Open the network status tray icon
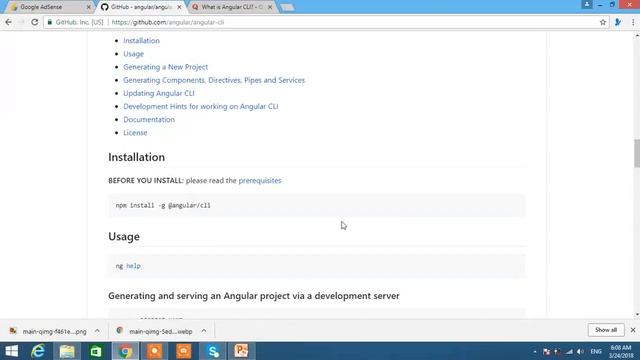 (569, 351)
